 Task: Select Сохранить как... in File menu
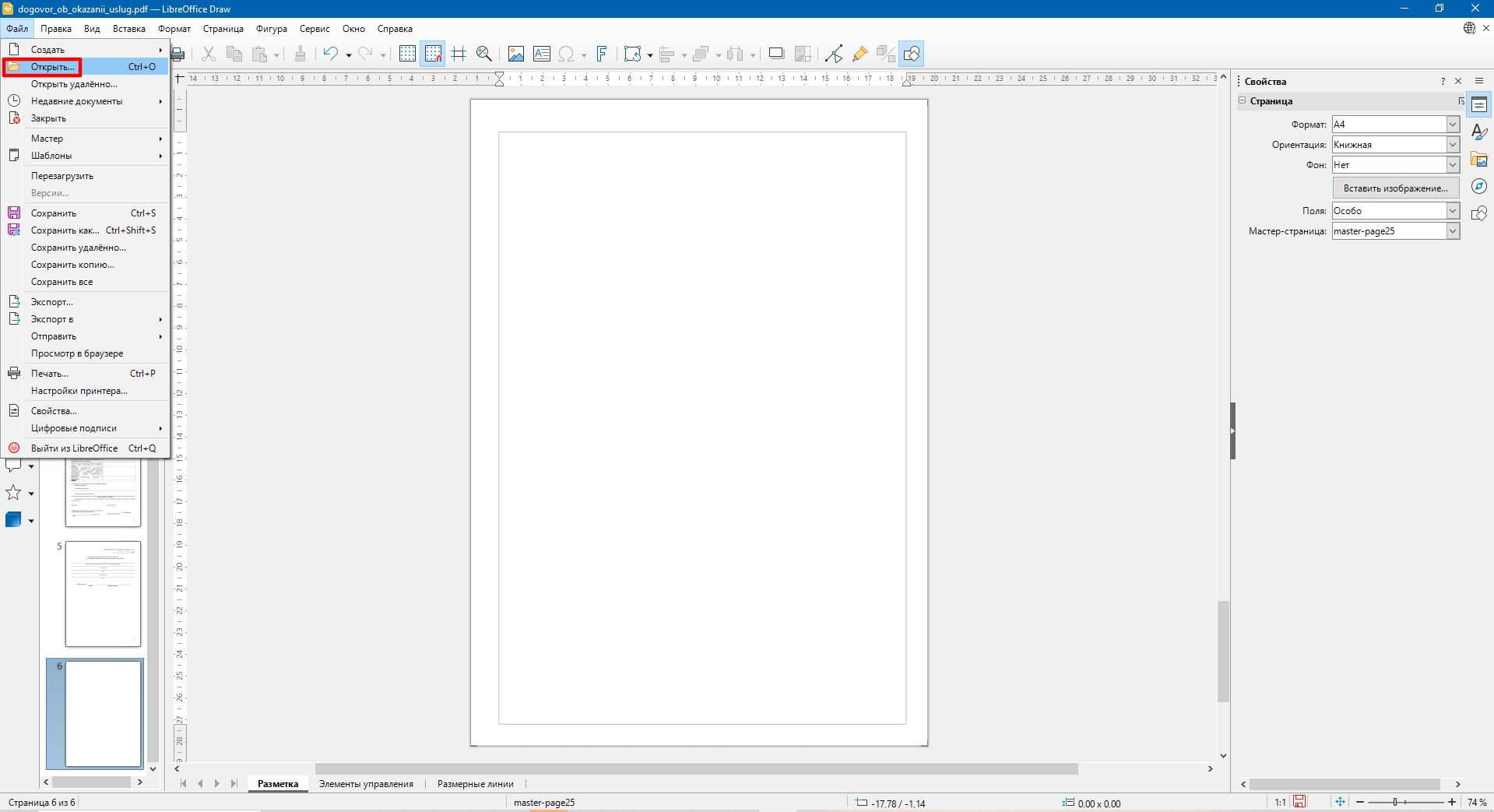(86, 230)
